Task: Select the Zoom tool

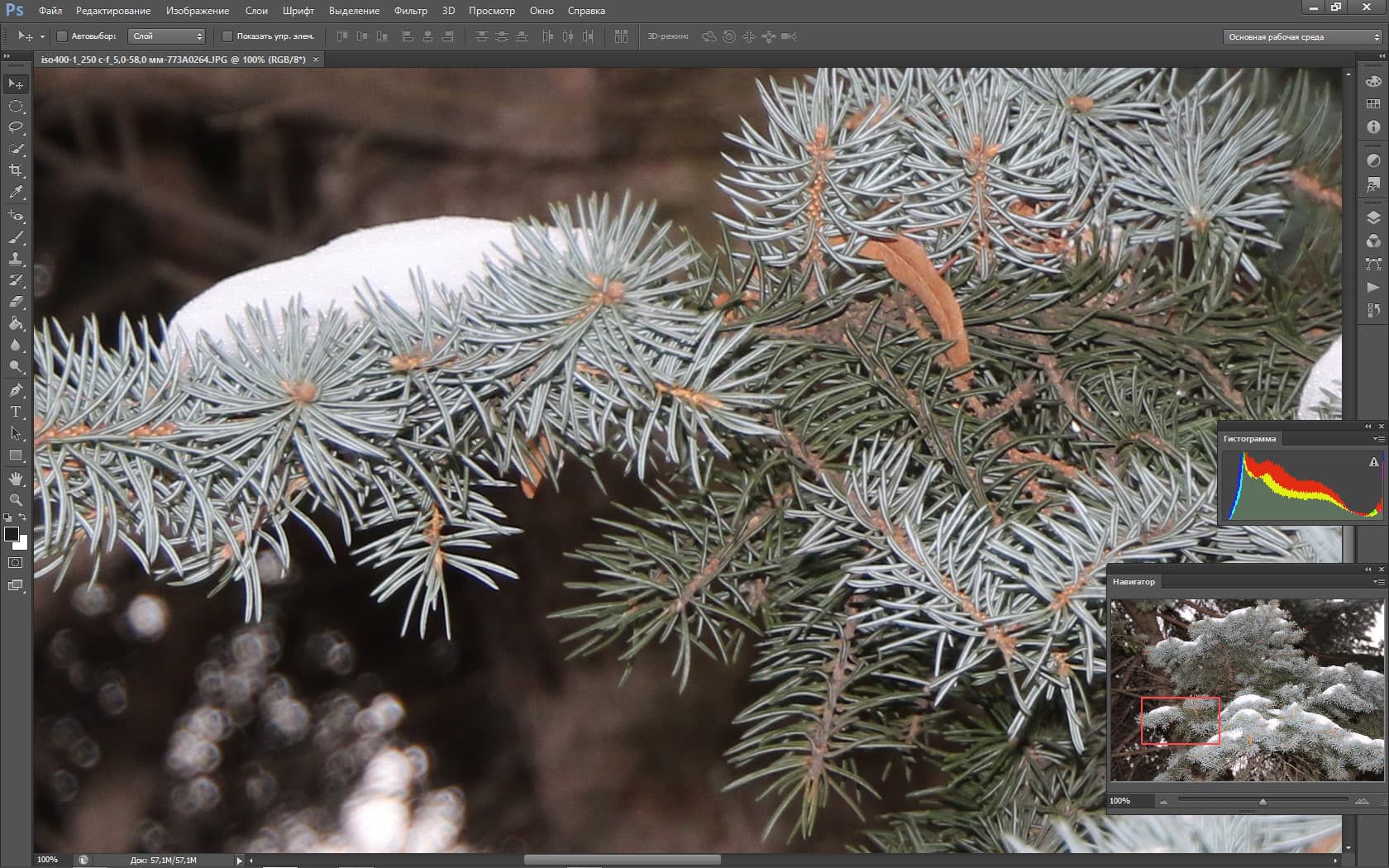Action: coord(16,500)
